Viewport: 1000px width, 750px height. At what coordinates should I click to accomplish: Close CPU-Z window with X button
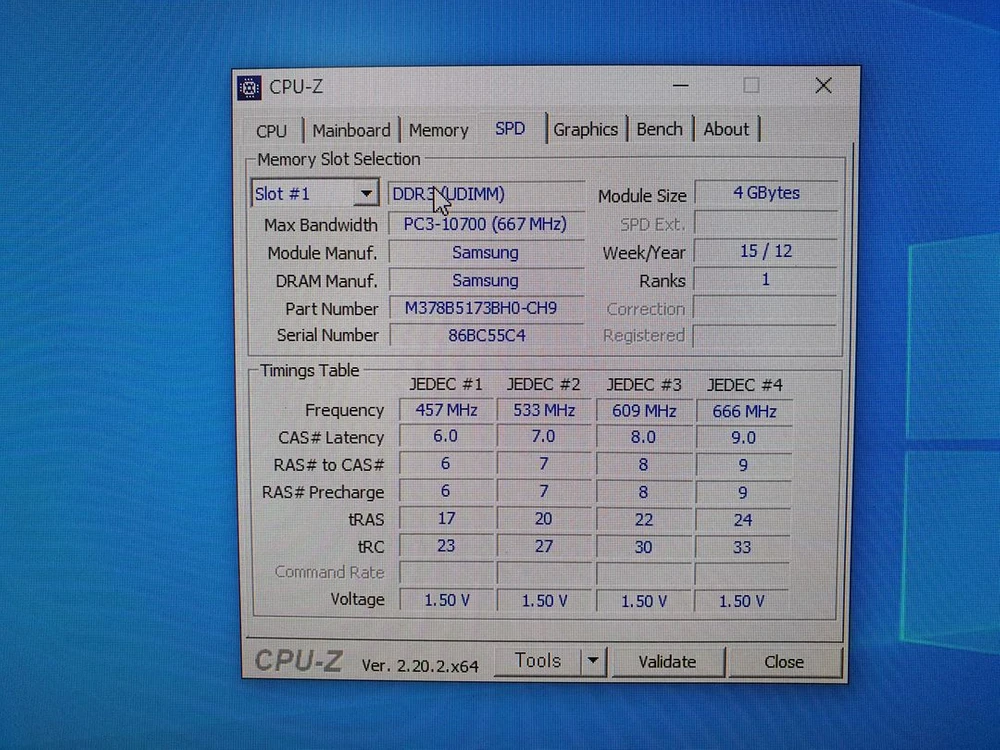click(x=823, y=85)
